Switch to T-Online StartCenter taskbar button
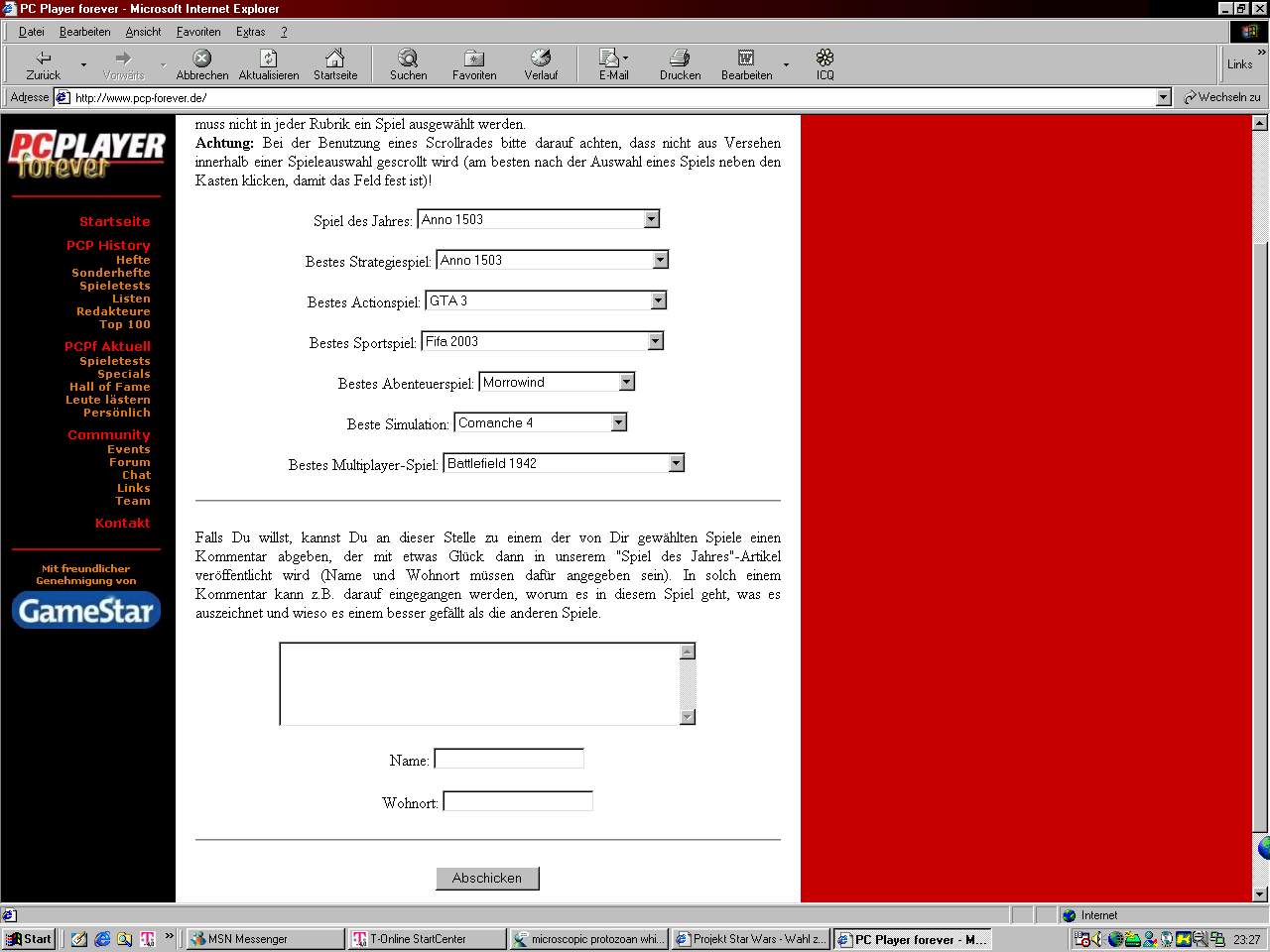Viewport: 1270px width, 952px height. (x=427, y=939)
